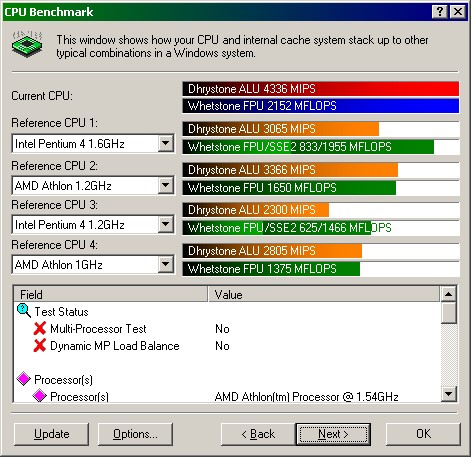The height and width of the screenshot is (457, 471).
Task: Click the title bar help question-mark button
Action: point(440,12)
